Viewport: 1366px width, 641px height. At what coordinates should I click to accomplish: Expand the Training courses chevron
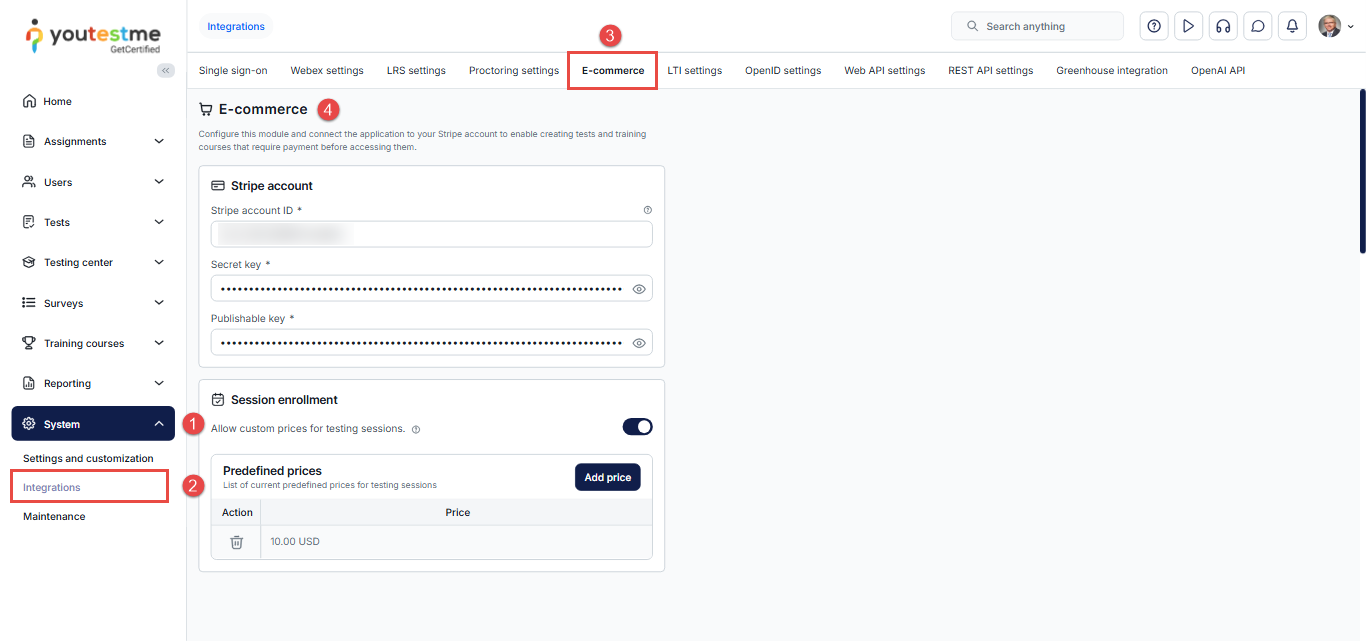point(159,343)
